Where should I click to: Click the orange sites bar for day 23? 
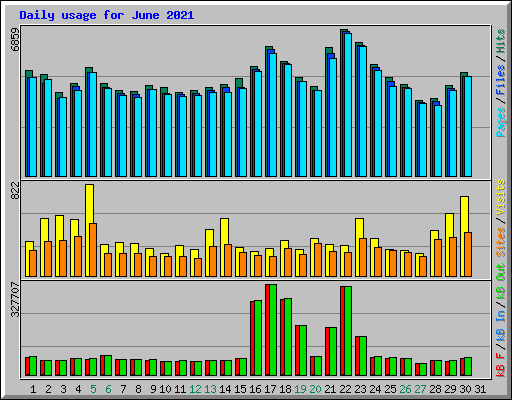363,257
